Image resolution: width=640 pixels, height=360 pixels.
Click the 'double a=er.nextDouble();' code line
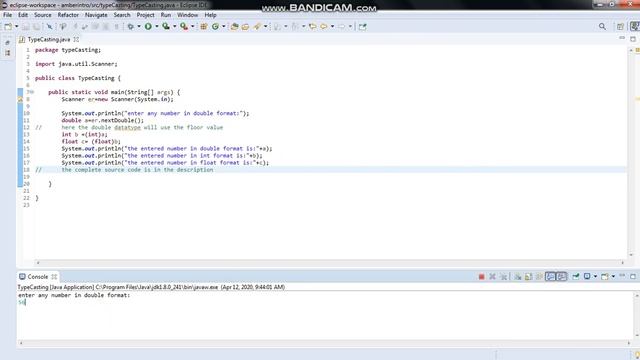pos(102,120)
